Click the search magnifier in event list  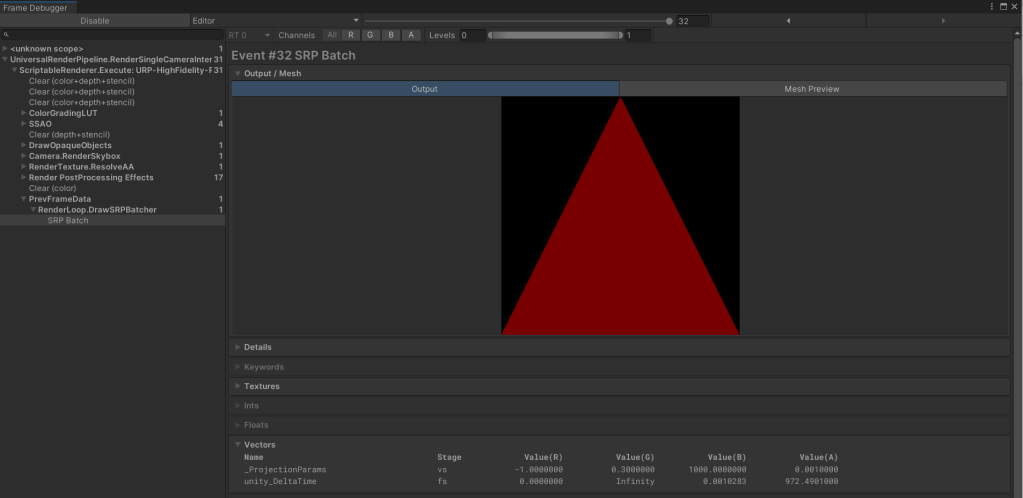coord(6,35)
